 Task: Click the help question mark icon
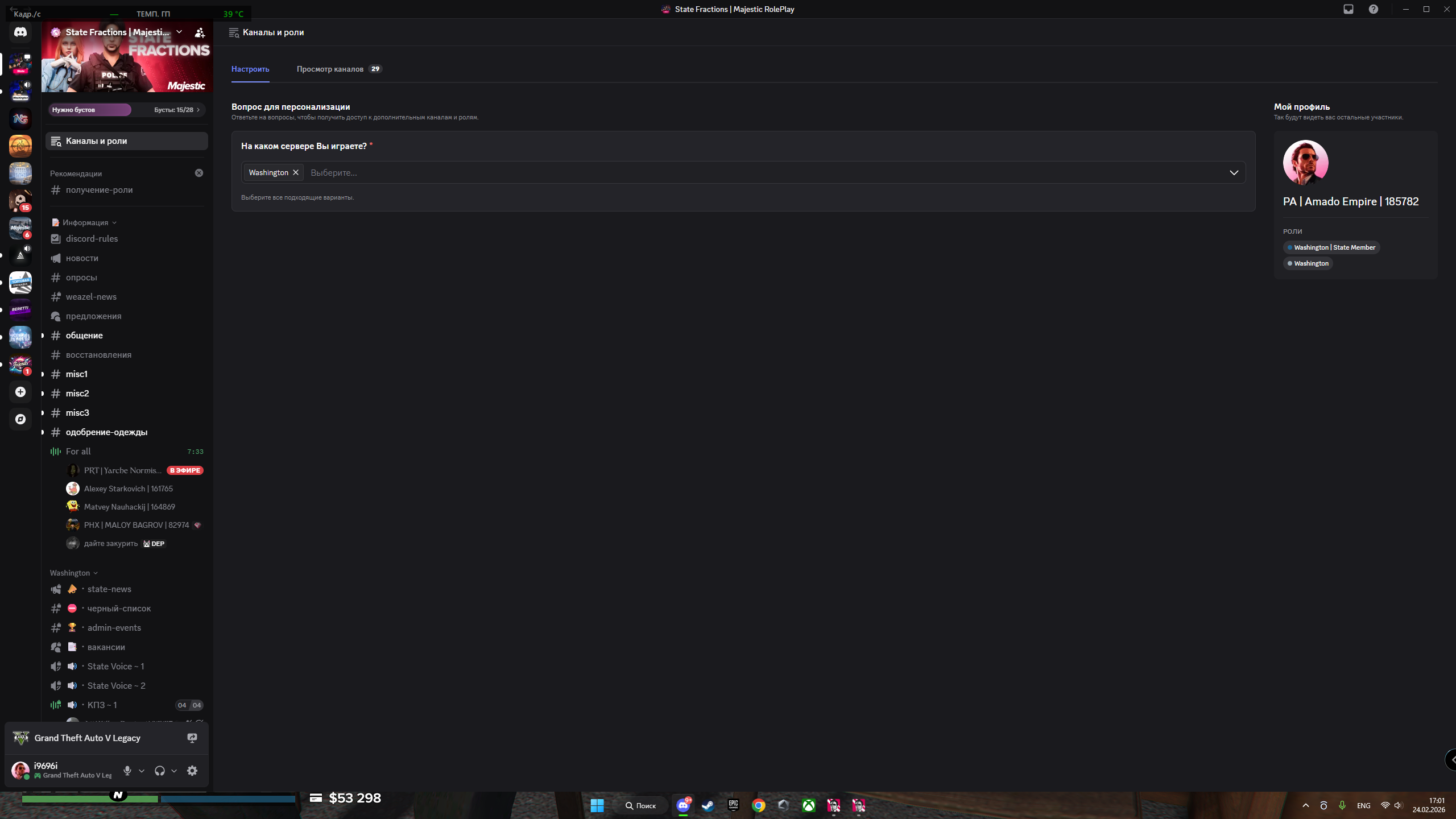click(1374, 9)
